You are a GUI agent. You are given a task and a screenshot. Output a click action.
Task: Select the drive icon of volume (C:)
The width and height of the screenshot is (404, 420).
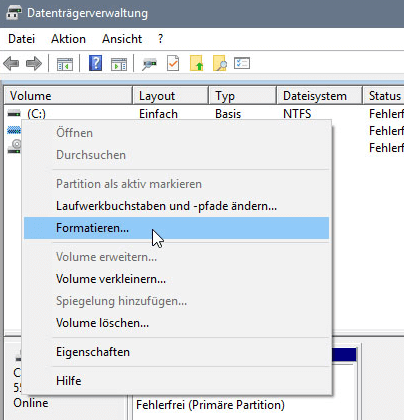[14, 114]
